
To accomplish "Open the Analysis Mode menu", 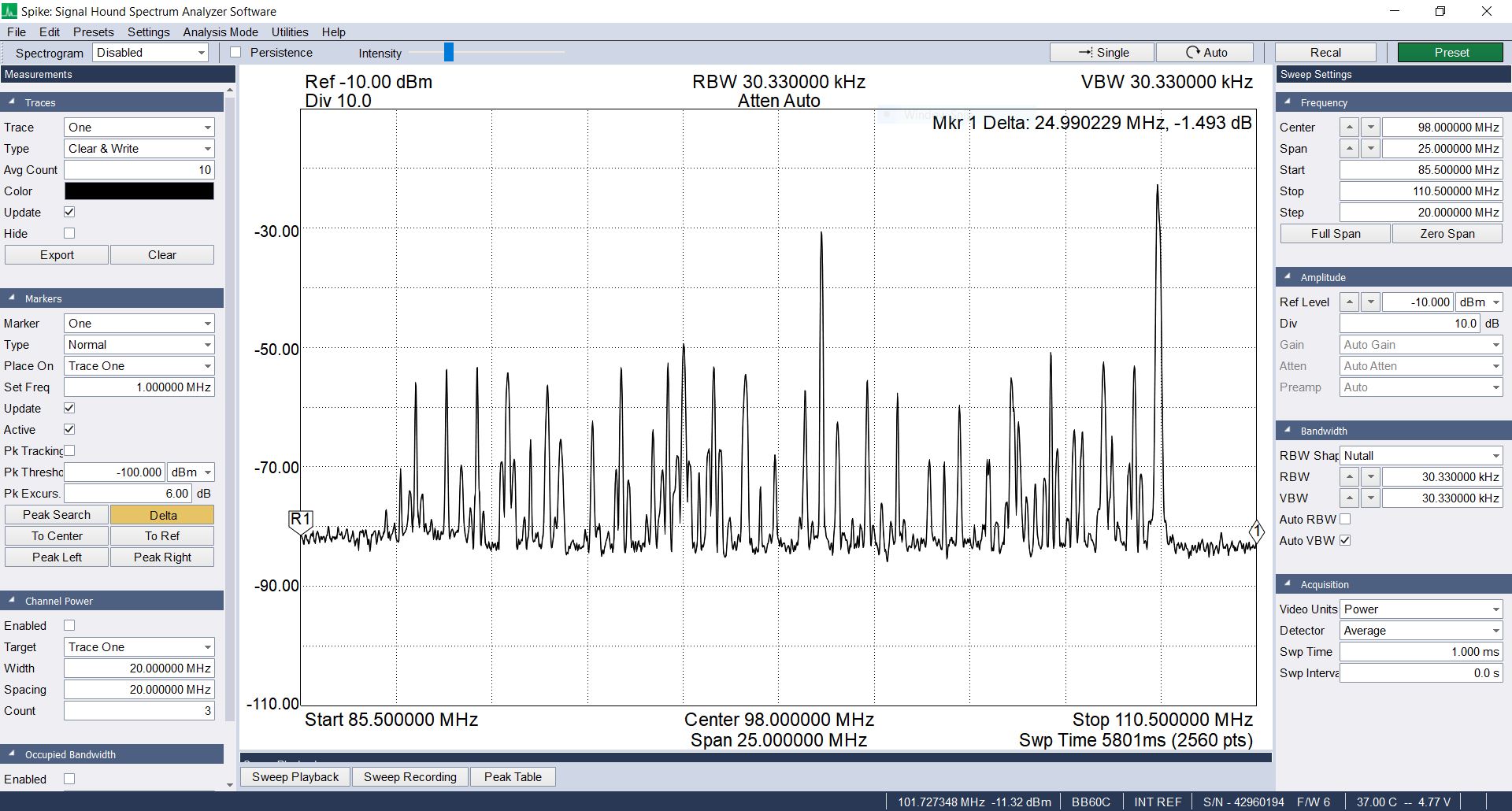I will [x=220, y=32].
